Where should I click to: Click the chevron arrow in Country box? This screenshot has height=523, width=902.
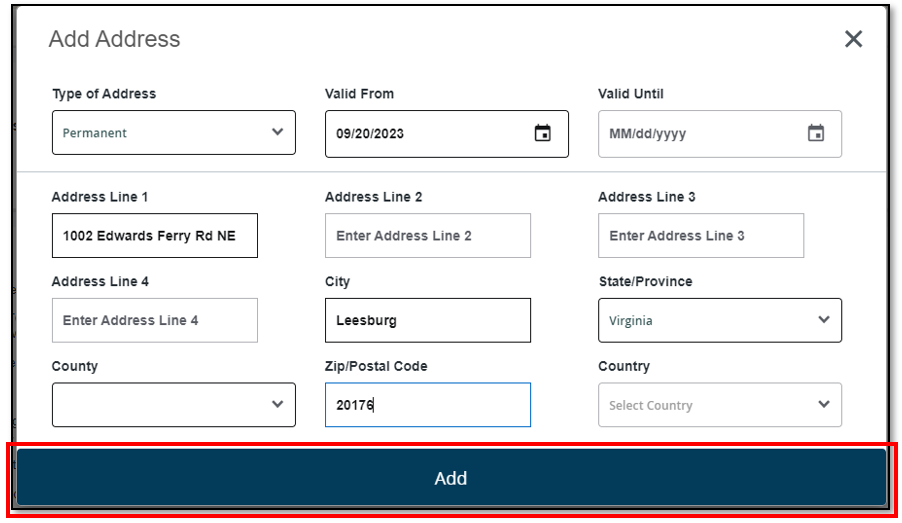coord(823,404)
